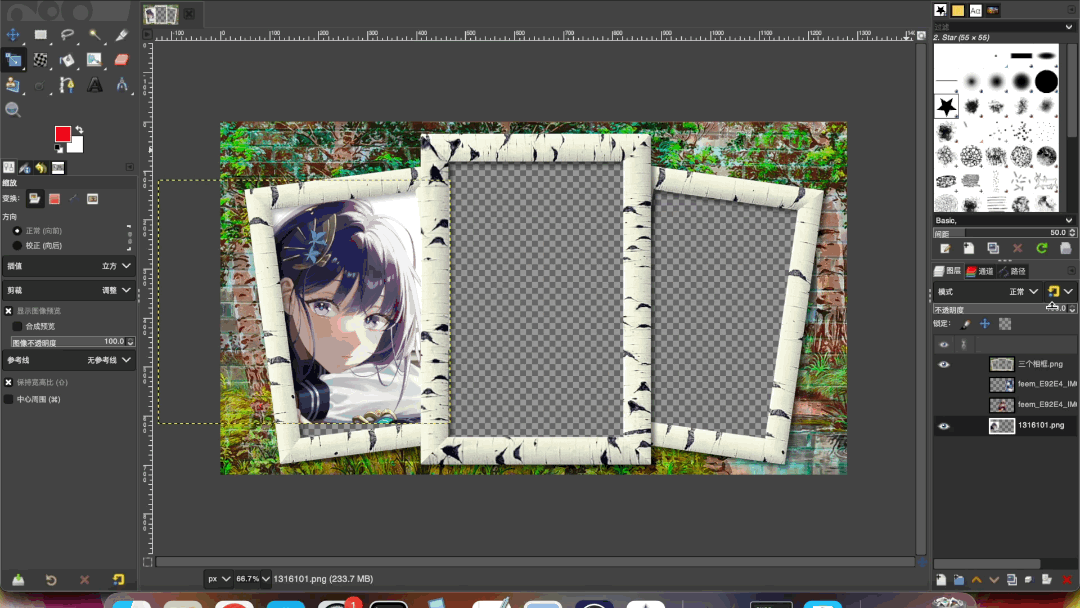Adjust the 图像不透明度 slider
The width and height of the screenshot is (1080, 608).
pos(72,342)
